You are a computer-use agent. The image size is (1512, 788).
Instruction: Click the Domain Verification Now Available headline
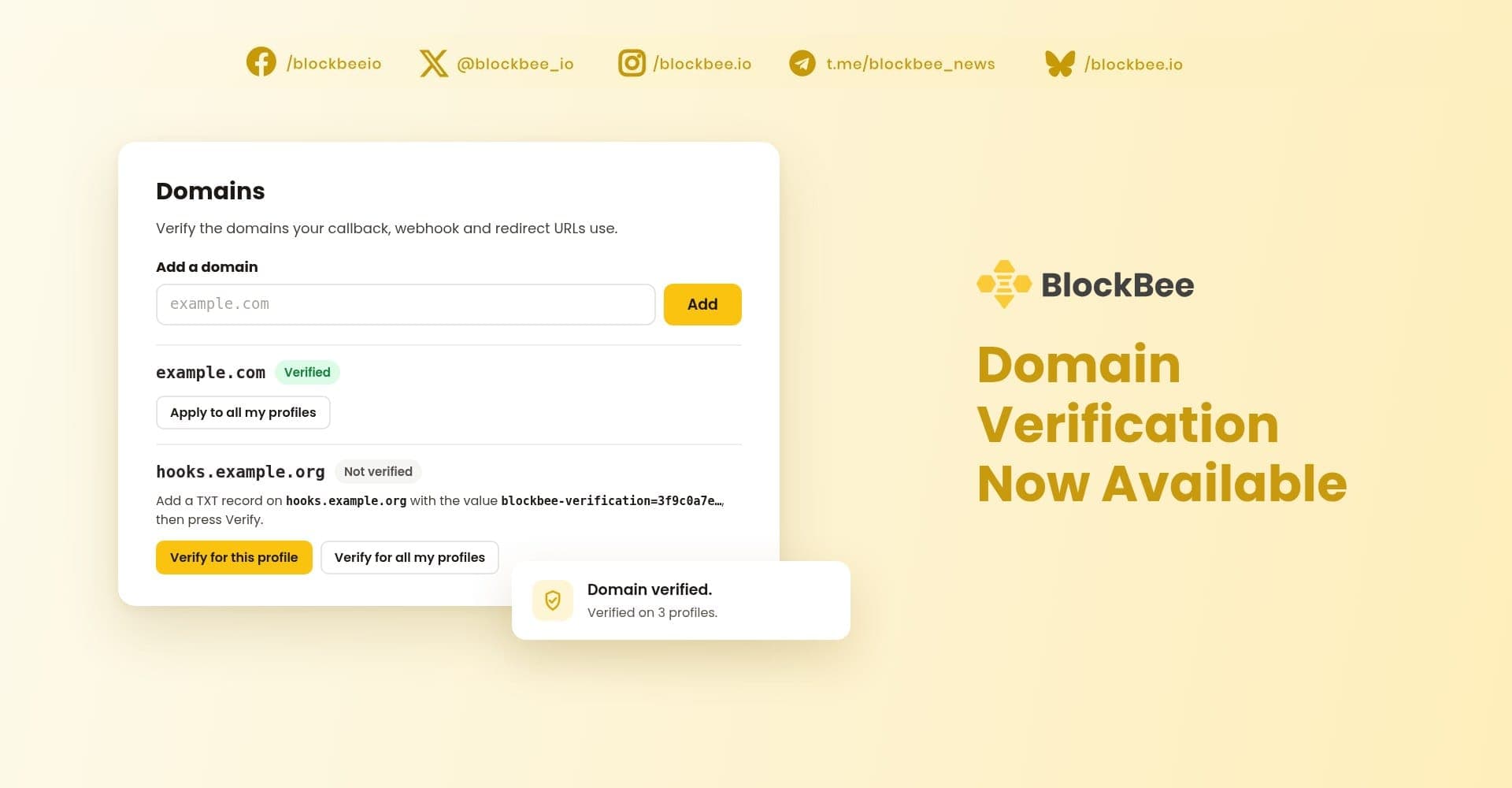[1162, 424]
